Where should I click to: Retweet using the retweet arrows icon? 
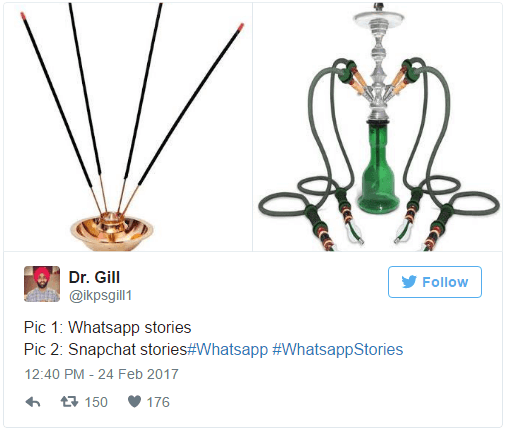69,402
